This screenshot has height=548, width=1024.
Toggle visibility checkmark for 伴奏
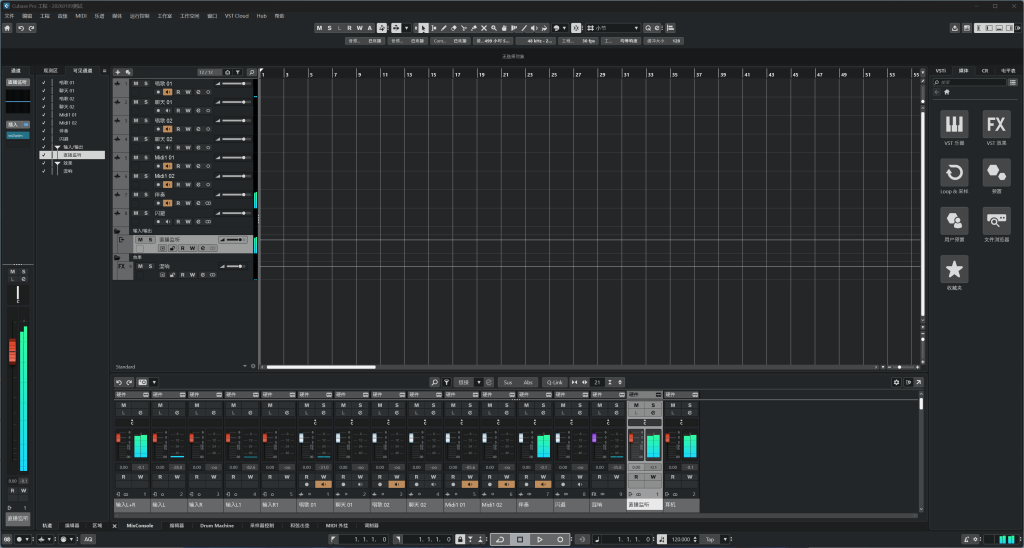click(44, 131)
